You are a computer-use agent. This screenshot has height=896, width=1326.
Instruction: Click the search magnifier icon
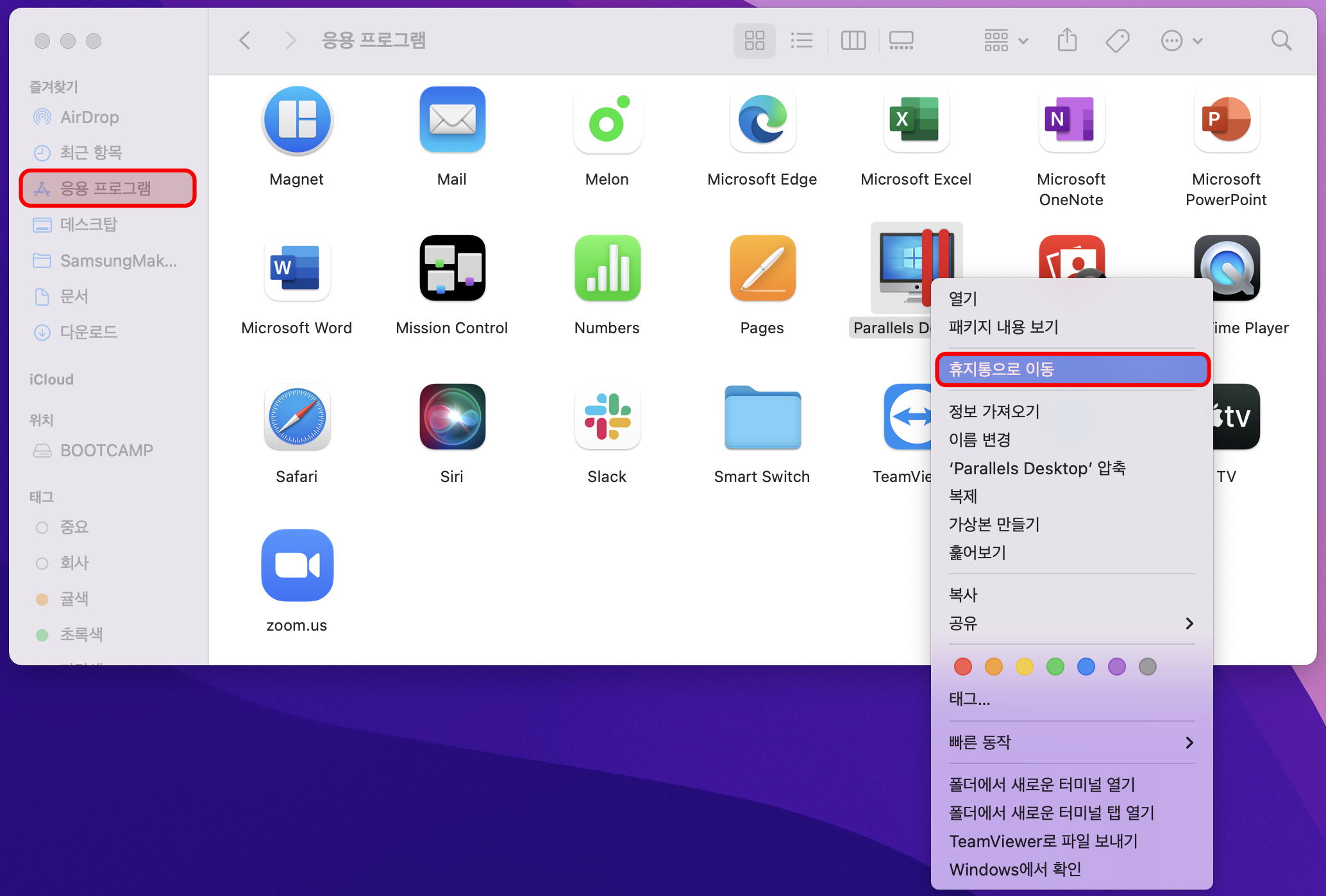(1281, 40)
